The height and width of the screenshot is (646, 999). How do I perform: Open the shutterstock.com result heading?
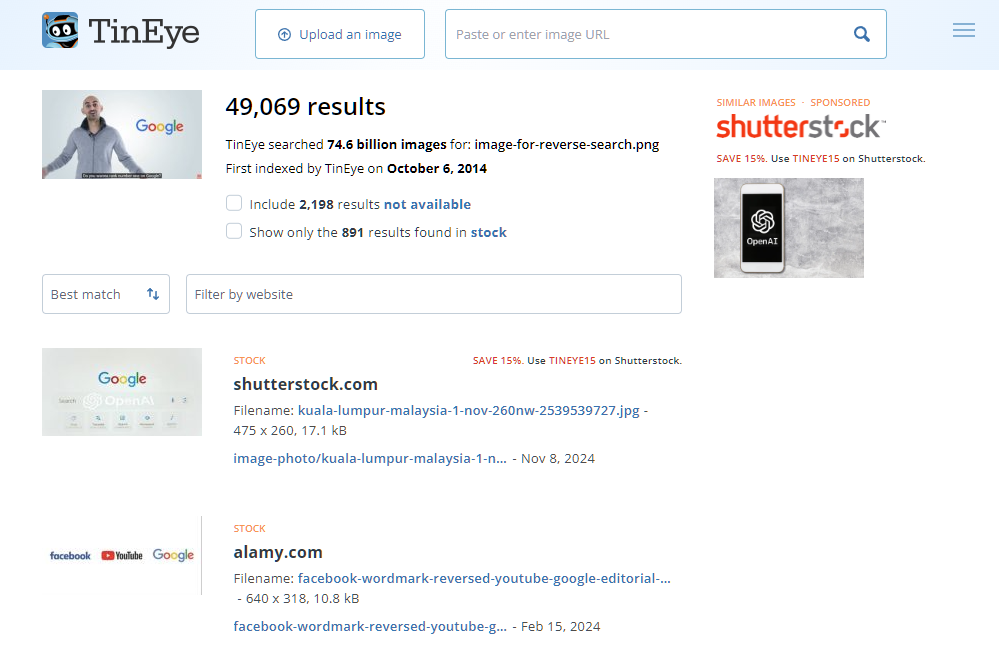(x=305, y=384)
